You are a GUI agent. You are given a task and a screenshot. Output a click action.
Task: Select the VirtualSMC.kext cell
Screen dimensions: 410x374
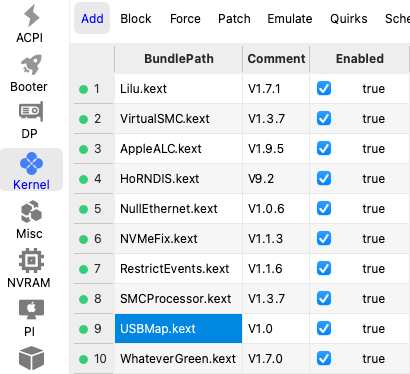179,119
